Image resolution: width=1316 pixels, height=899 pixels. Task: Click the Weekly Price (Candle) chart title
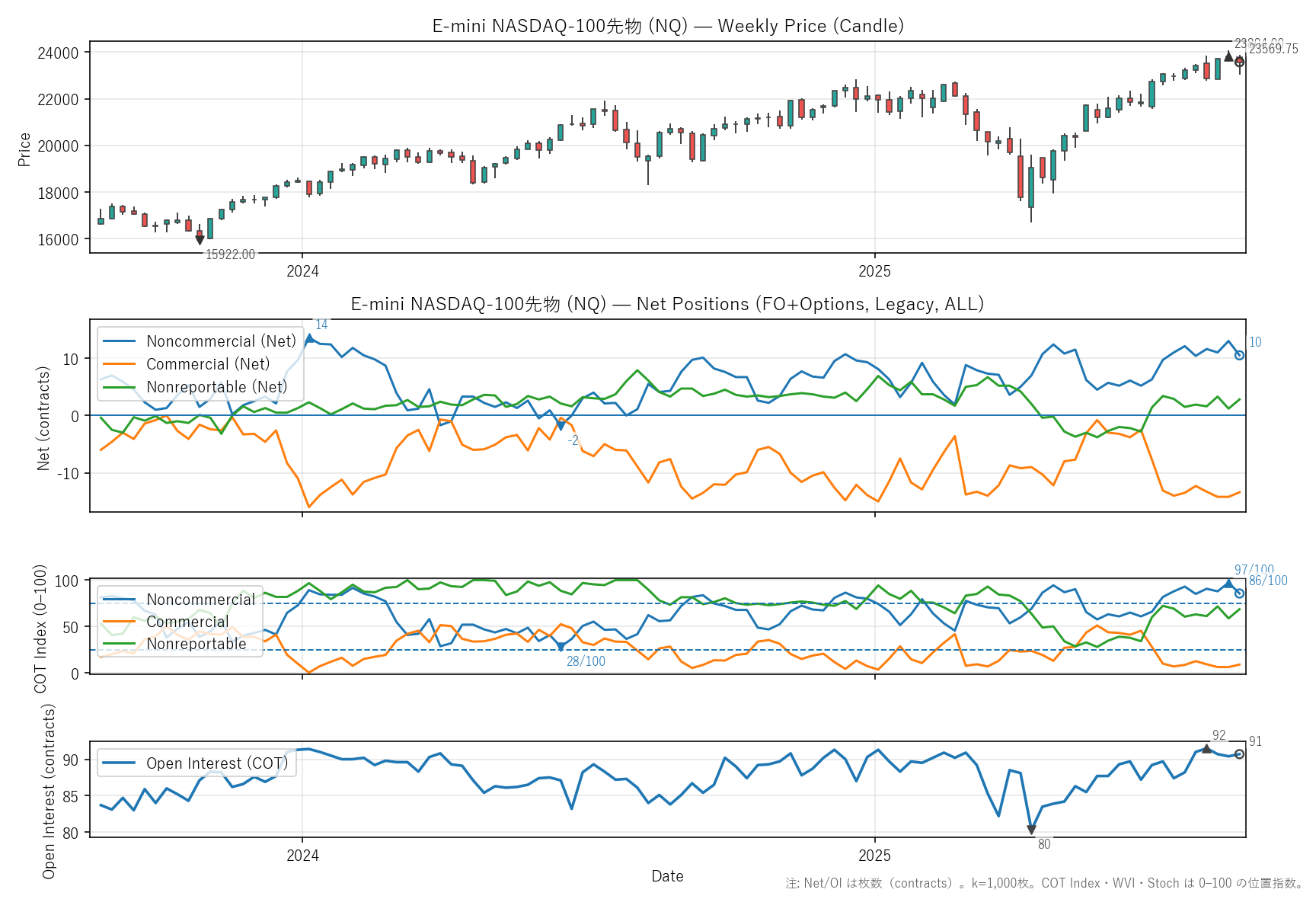[667, 26]
